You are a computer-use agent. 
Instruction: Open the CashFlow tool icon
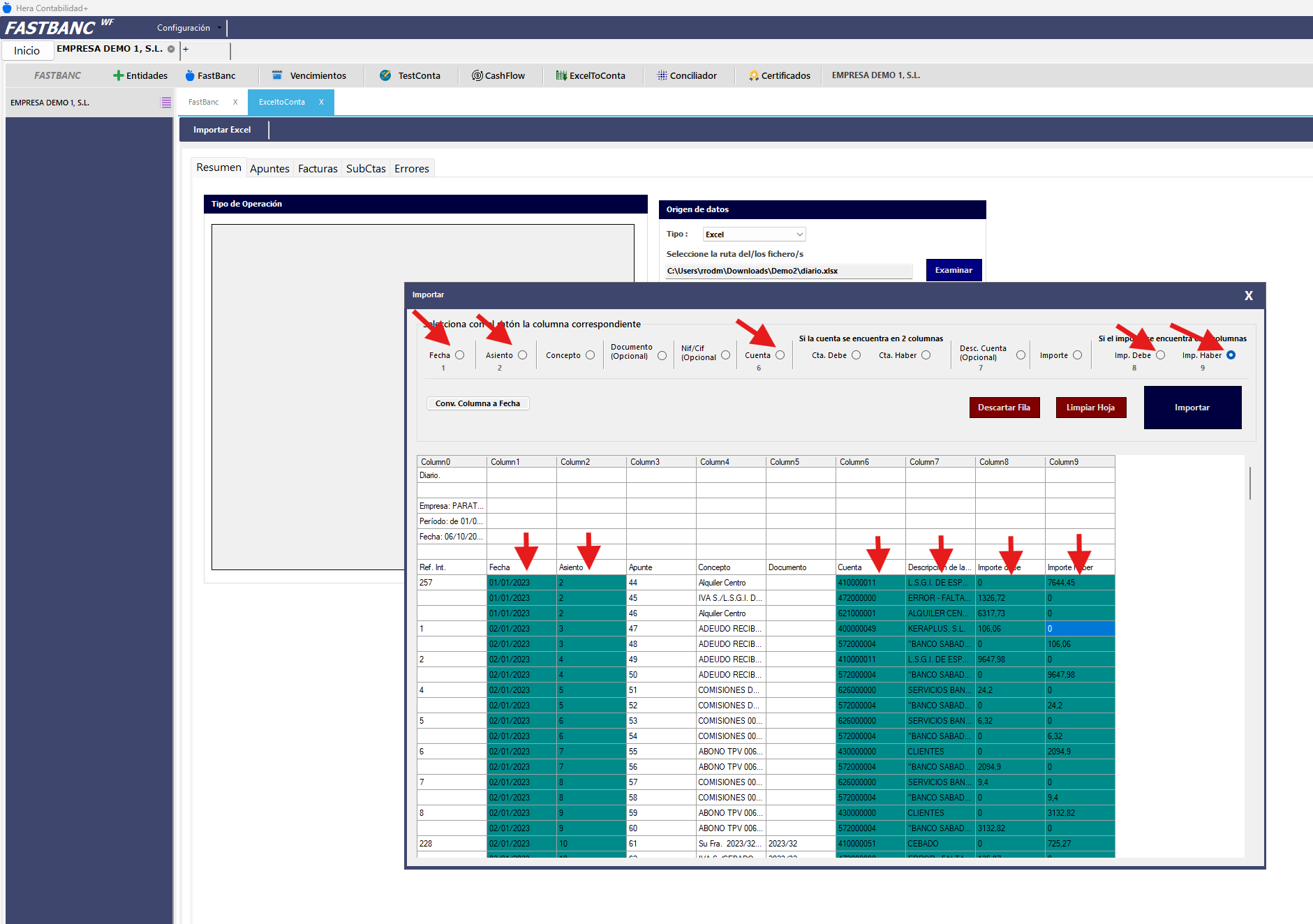click(477, 75)
